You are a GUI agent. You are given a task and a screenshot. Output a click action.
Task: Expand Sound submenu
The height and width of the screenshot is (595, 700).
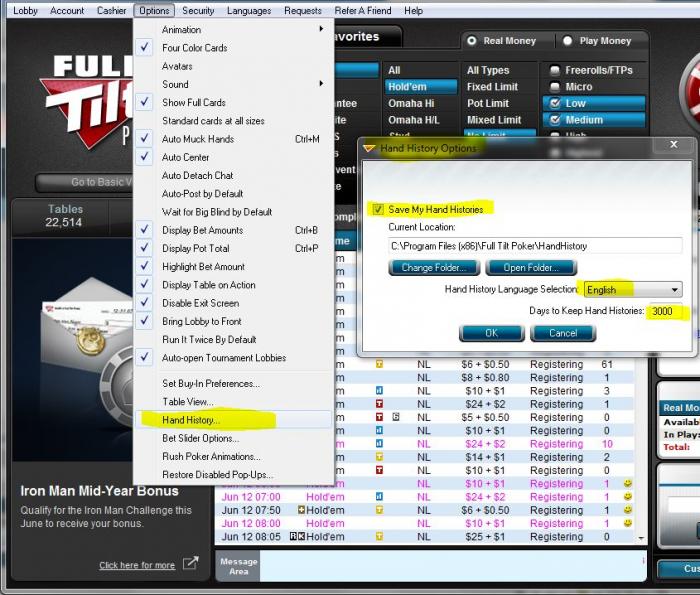point(234,84)
